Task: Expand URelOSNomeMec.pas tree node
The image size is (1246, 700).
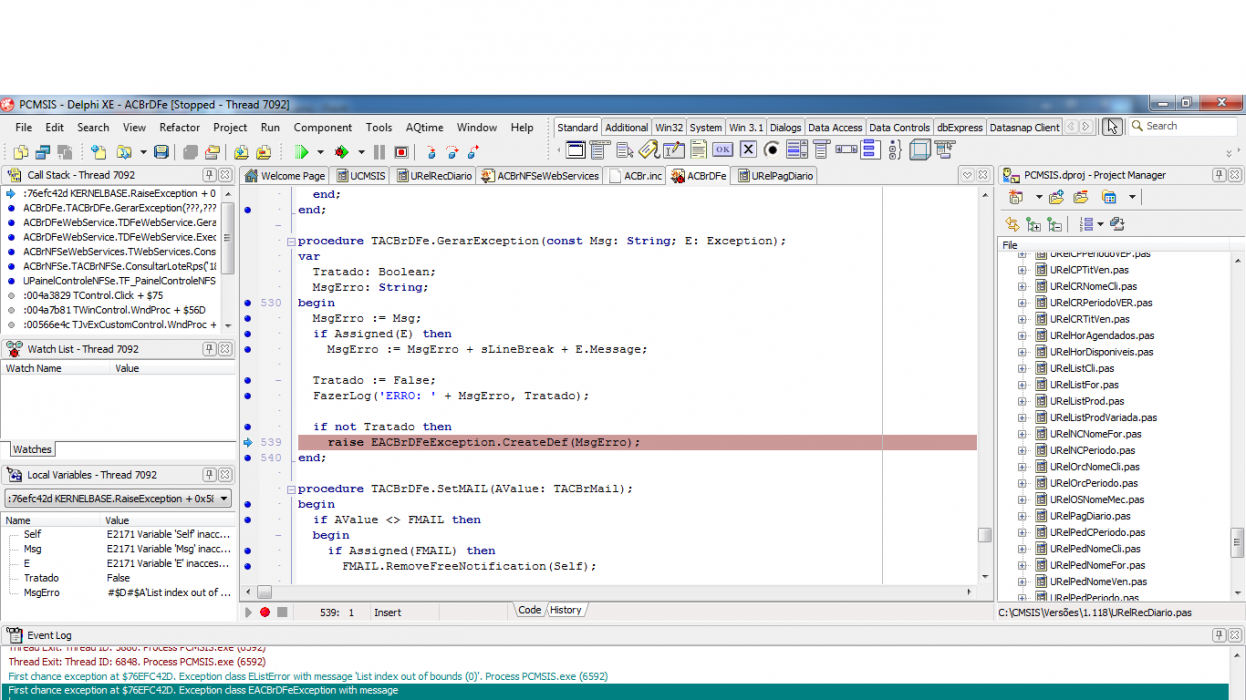Action: pyautogui.click(x=1022, y=499)
